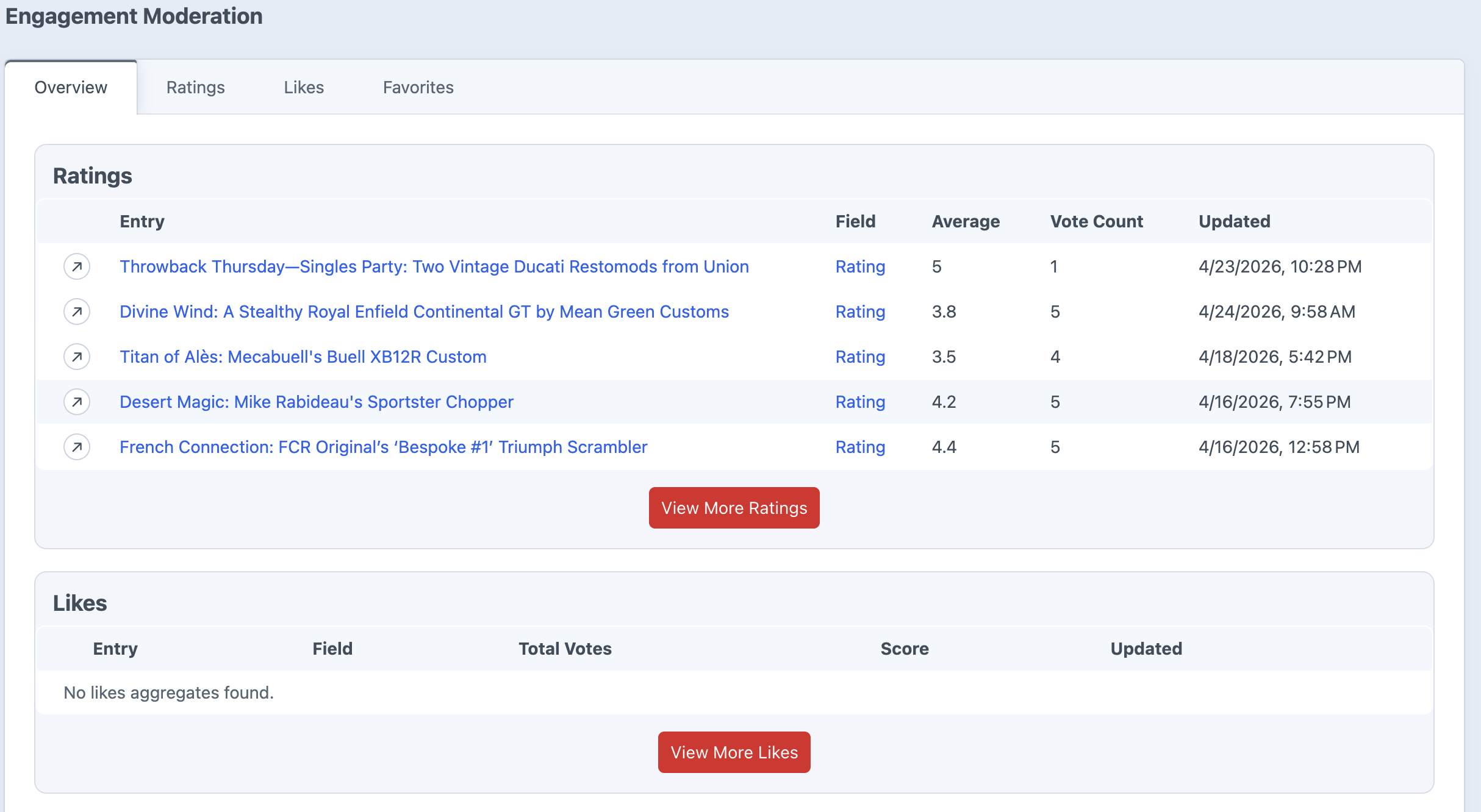Click the date 4/16/2026, 7:55 PM
The width and height of the screenshot is (1481, 812).
point(1275,402)
